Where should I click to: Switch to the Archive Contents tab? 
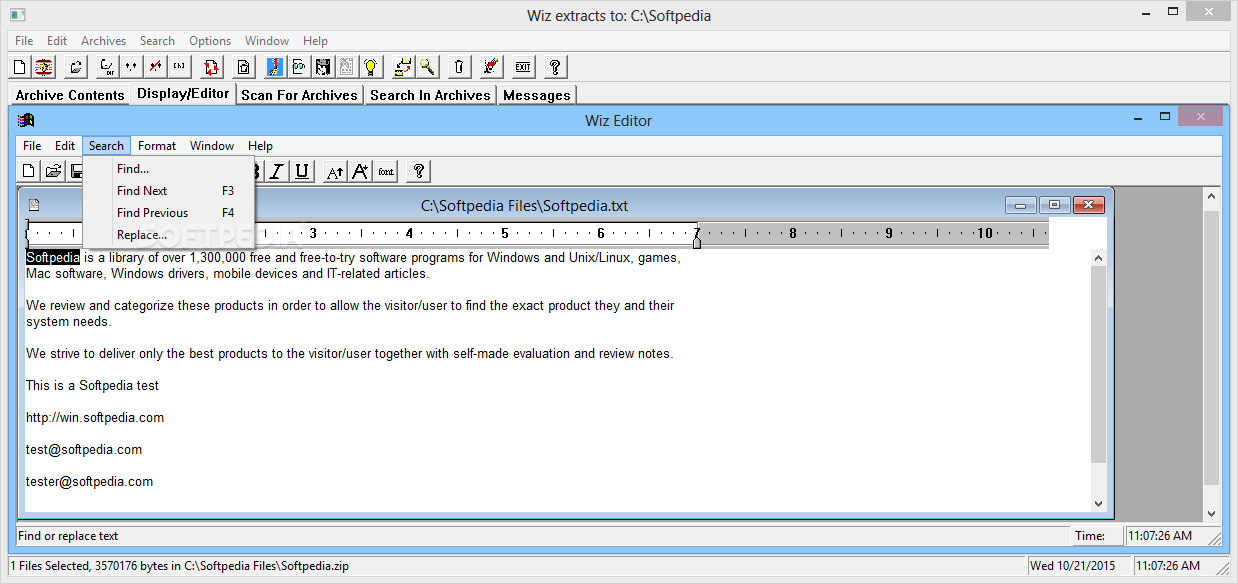70,95
